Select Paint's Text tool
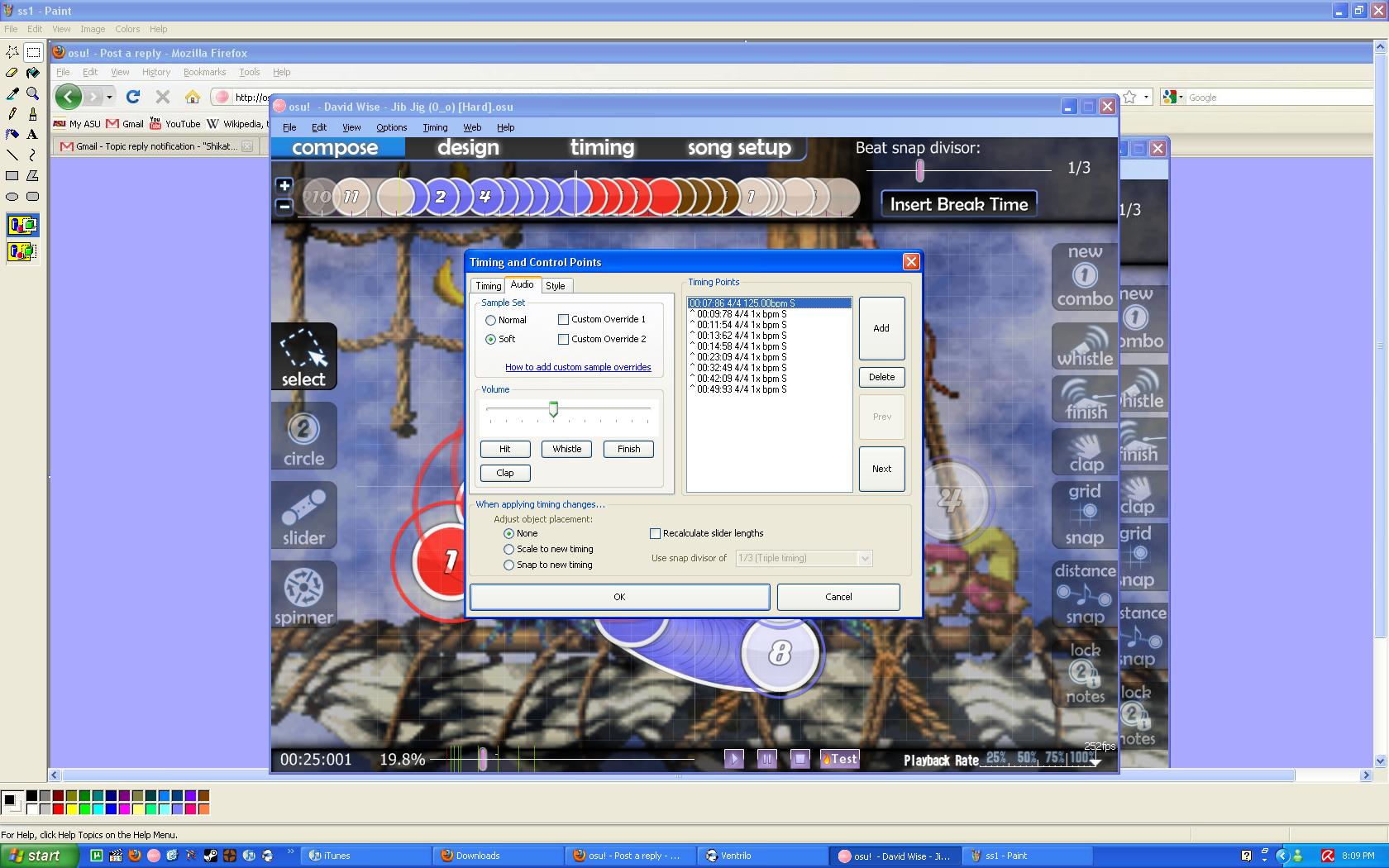1389x868 pixels. tap(33, 135)
